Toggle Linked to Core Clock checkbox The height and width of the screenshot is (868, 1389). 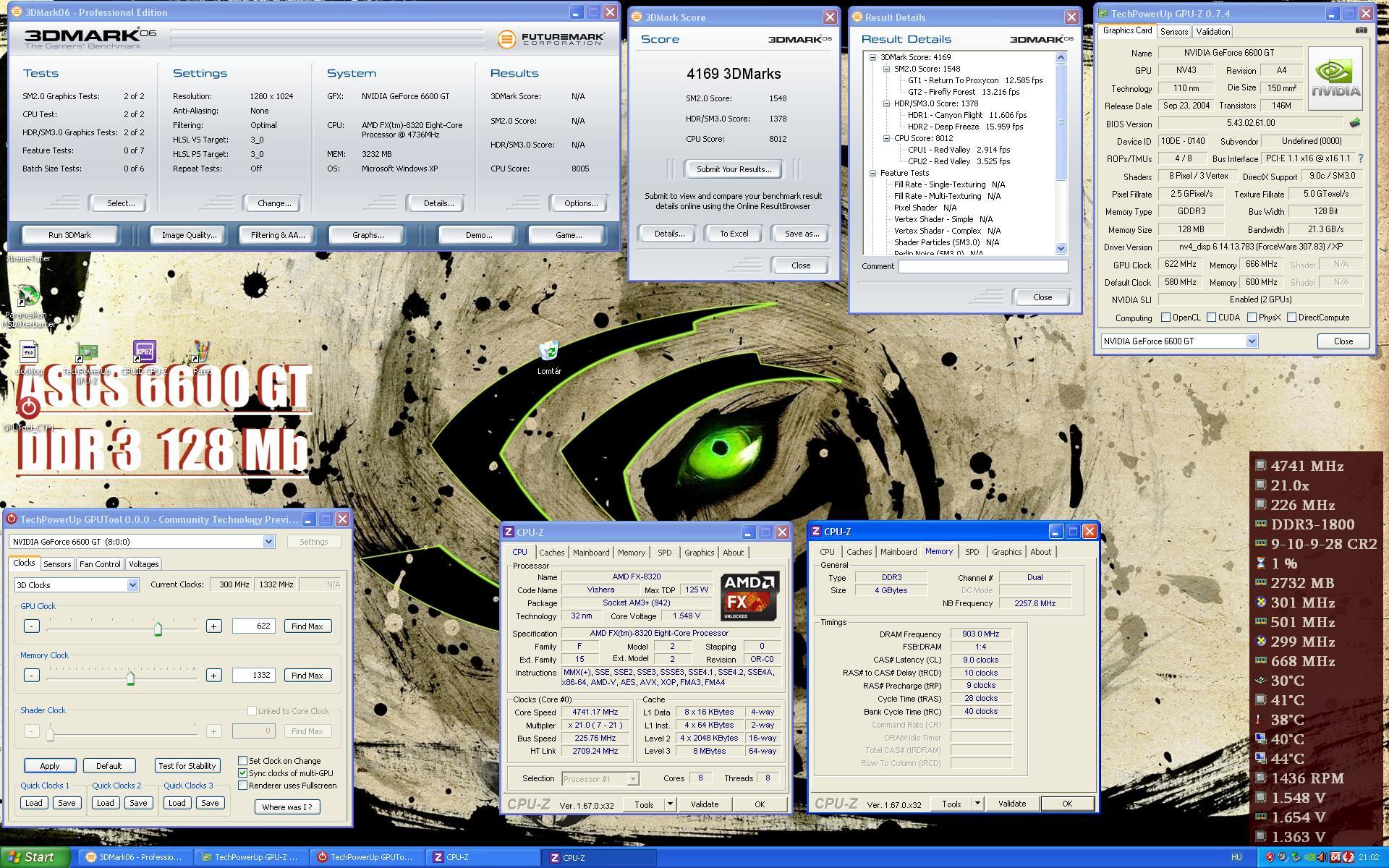click(x=252, y=710)
